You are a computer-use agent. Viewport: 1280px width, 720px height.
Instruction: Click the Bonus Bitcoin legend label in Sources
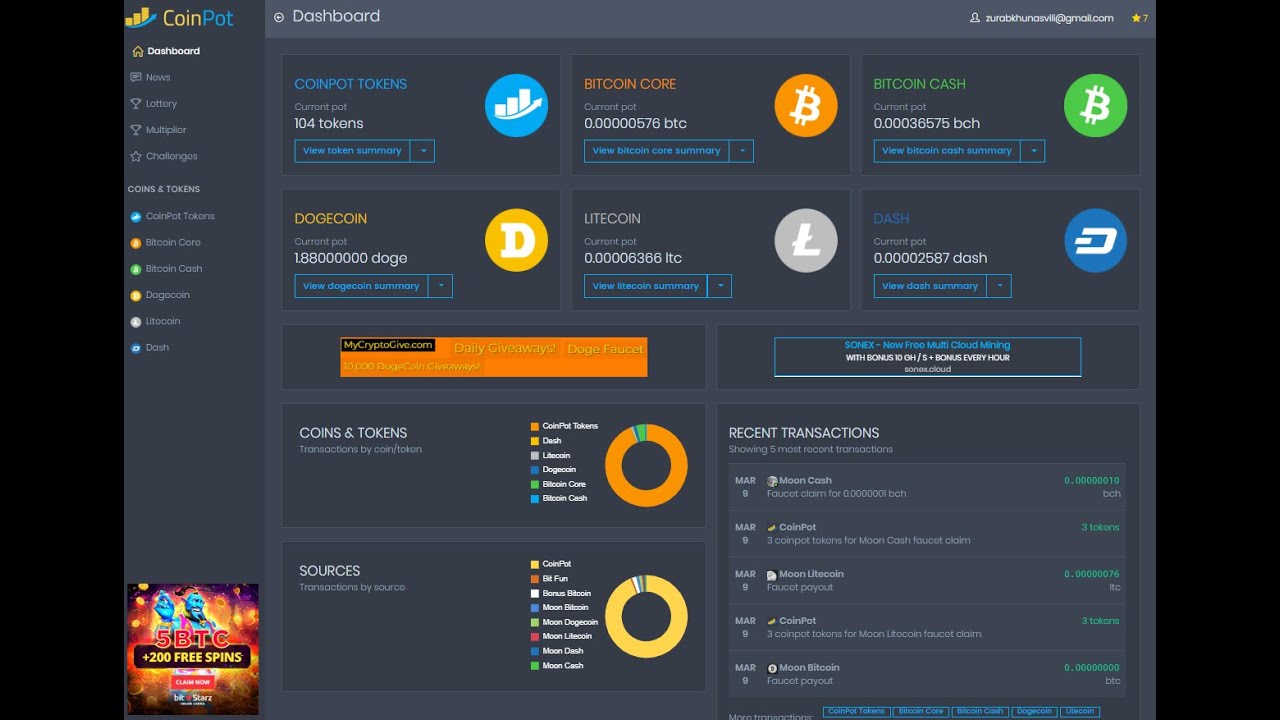pyautogui.click(x=567, y=594)
